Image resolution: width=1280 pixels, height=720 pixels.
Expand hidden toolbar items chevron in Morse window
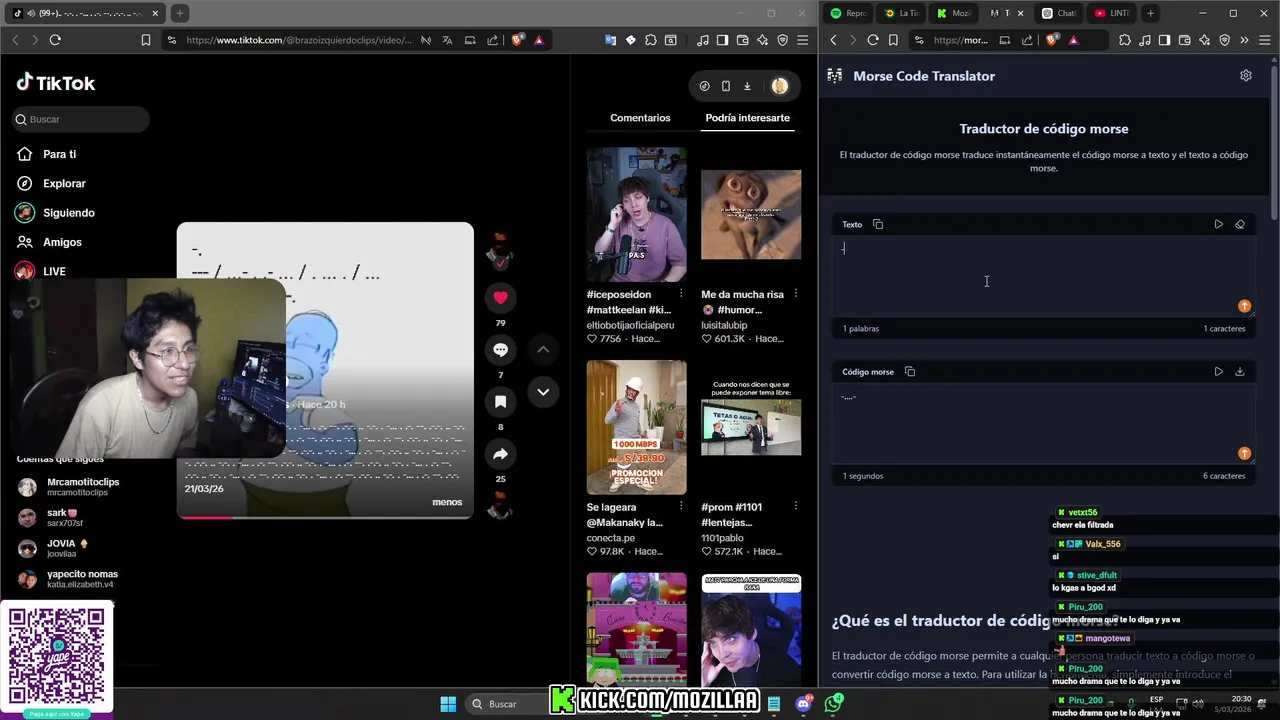[x=1244, y=40]
